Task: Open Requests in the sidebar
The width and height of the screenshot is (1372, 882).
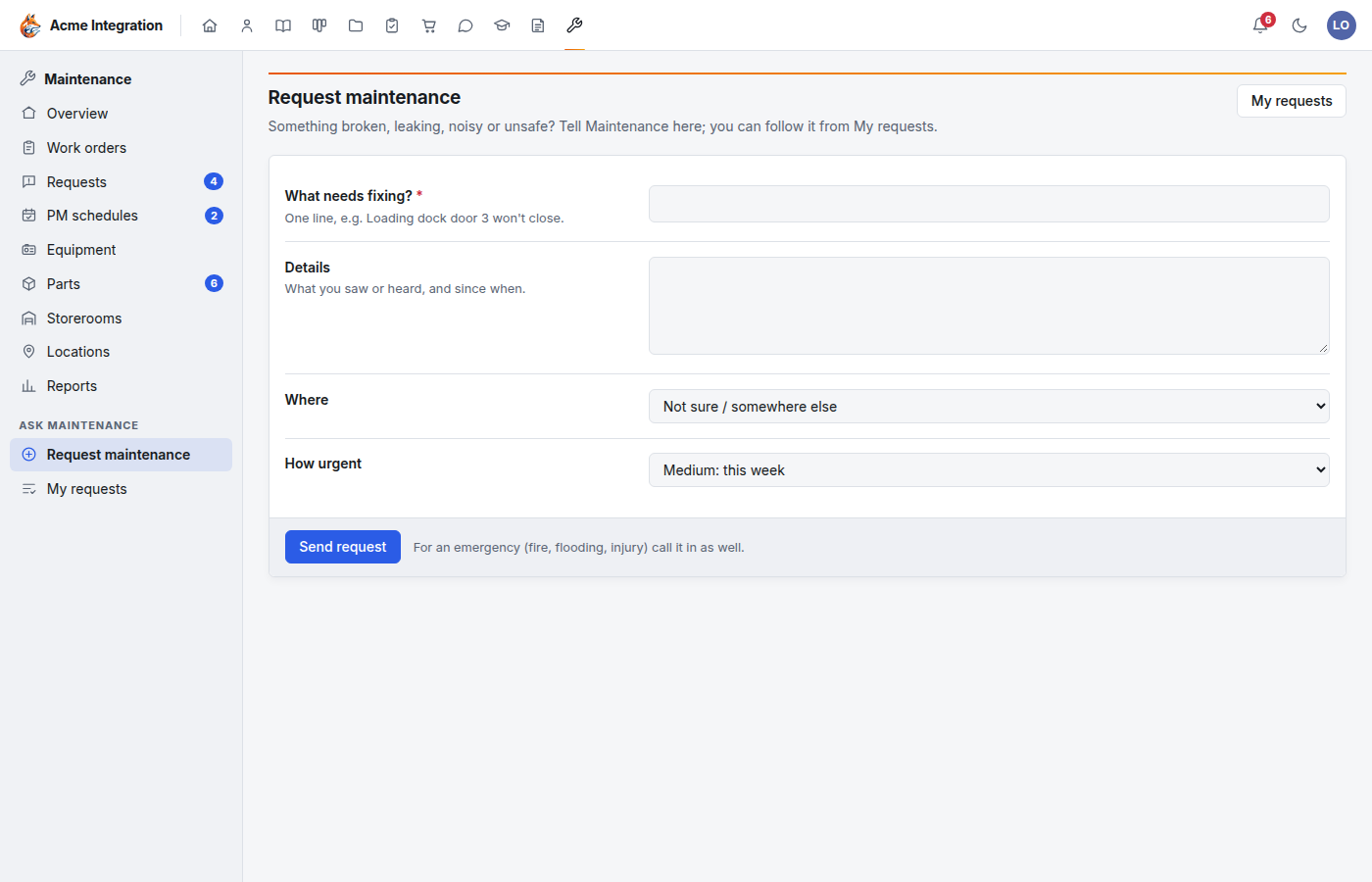Action: pos(122,182)
